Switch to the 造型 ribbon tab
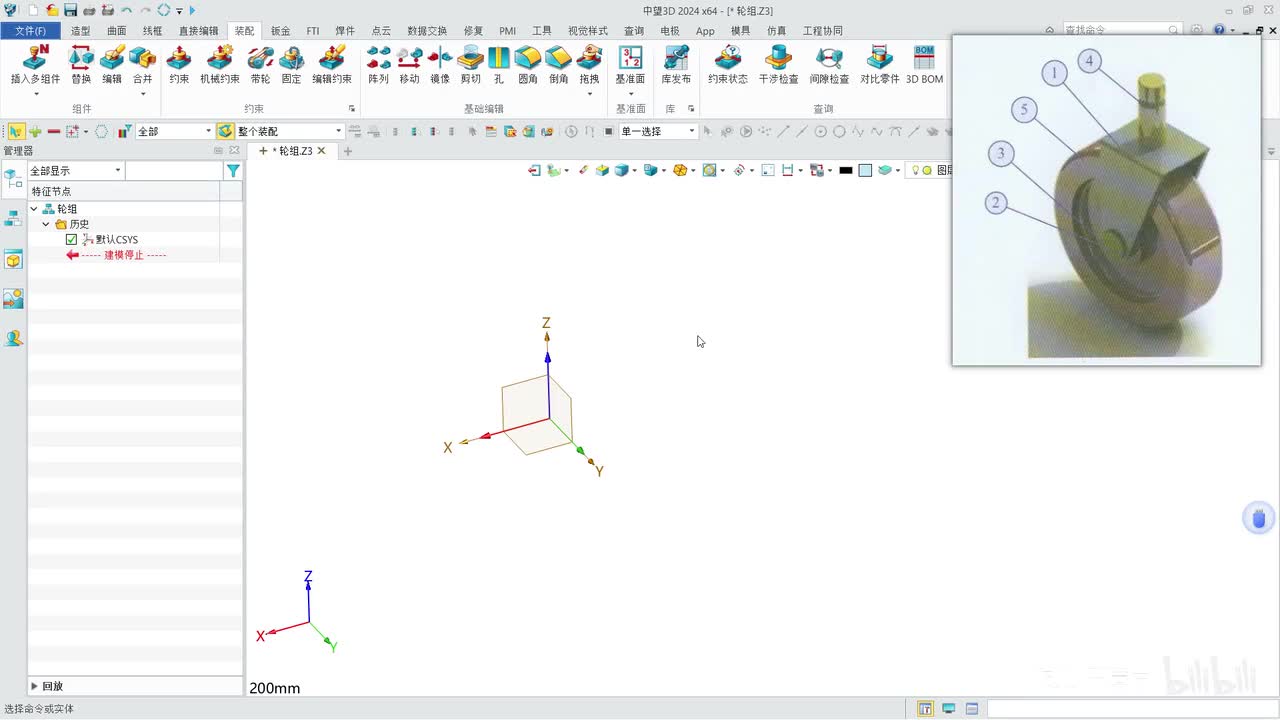This screenshot has width=1280, height=720. click(x=80, y=31)
